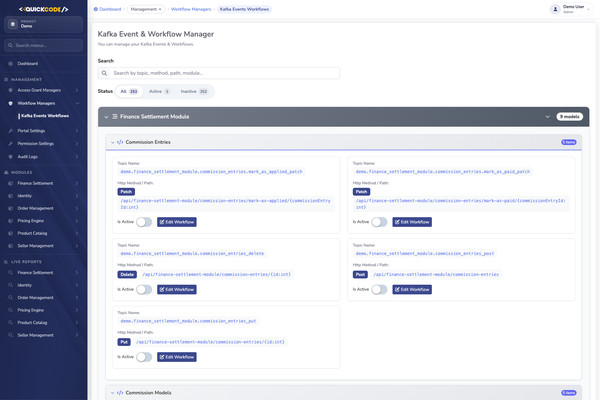Edit Workflow for commission_entries_put topic

click(x=177, y=357)
